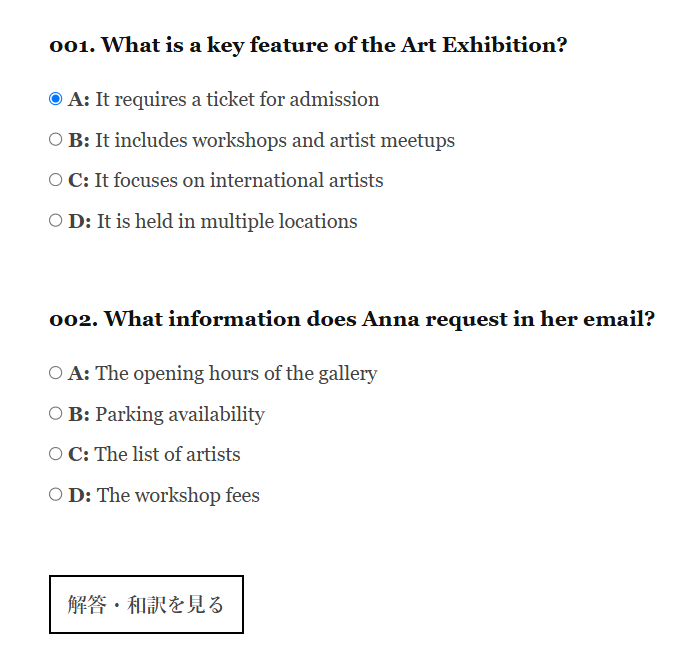Click the text "It is held in multiple locations"
The width and height of the screenshot is (684, 660).
tap(227, 222)
